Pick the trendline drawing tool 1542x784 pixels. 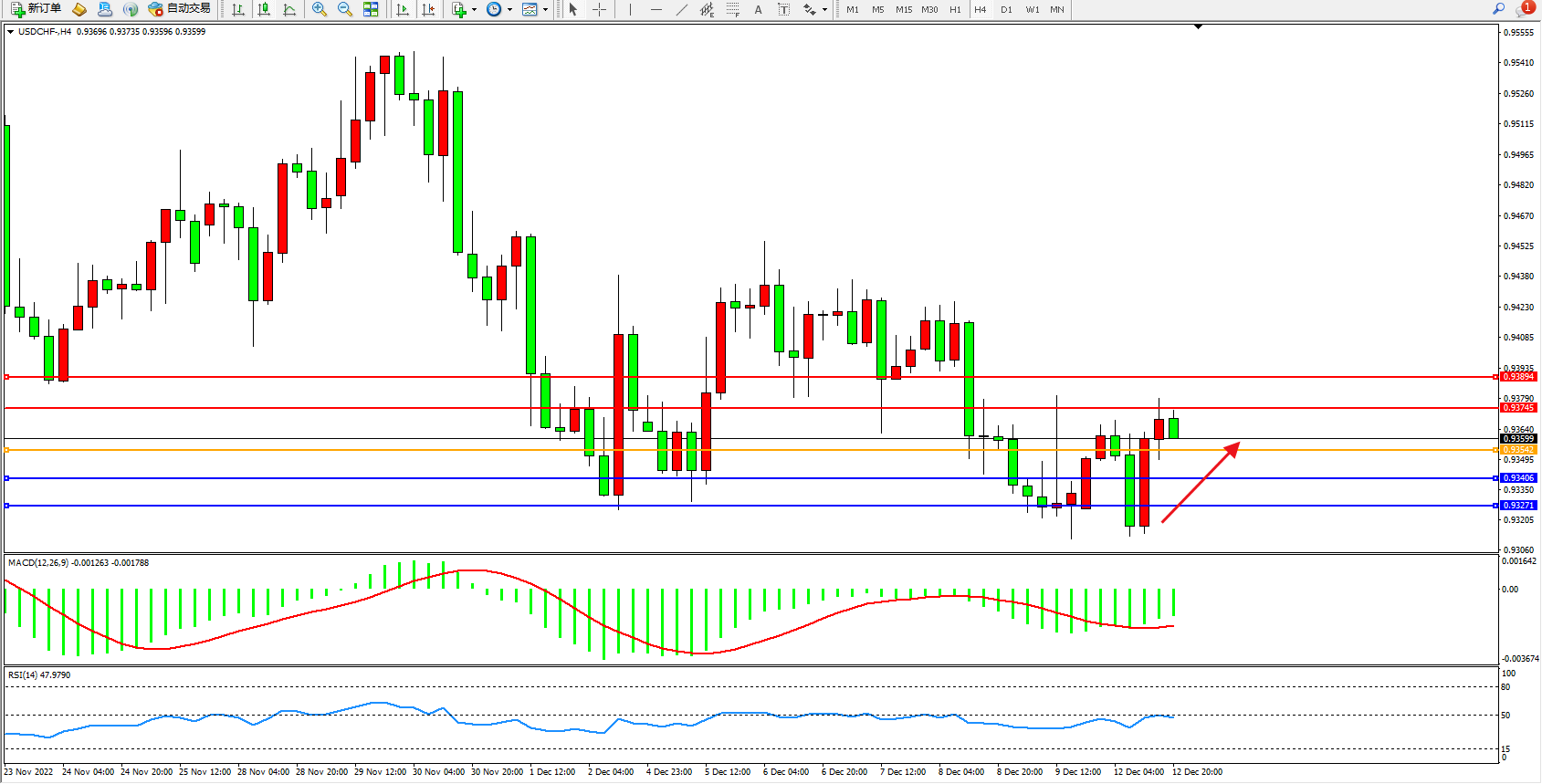[x=682, y=9]
